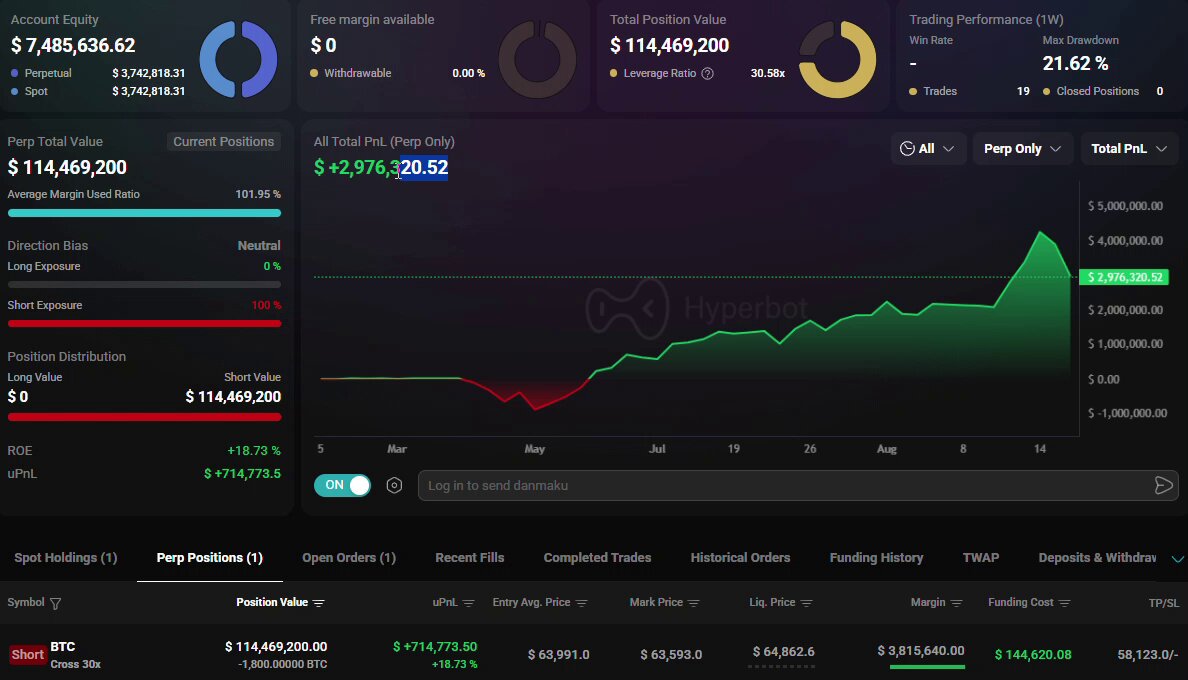
Task: Sort by Margin column icon
Action: click(x=956, y=603)
